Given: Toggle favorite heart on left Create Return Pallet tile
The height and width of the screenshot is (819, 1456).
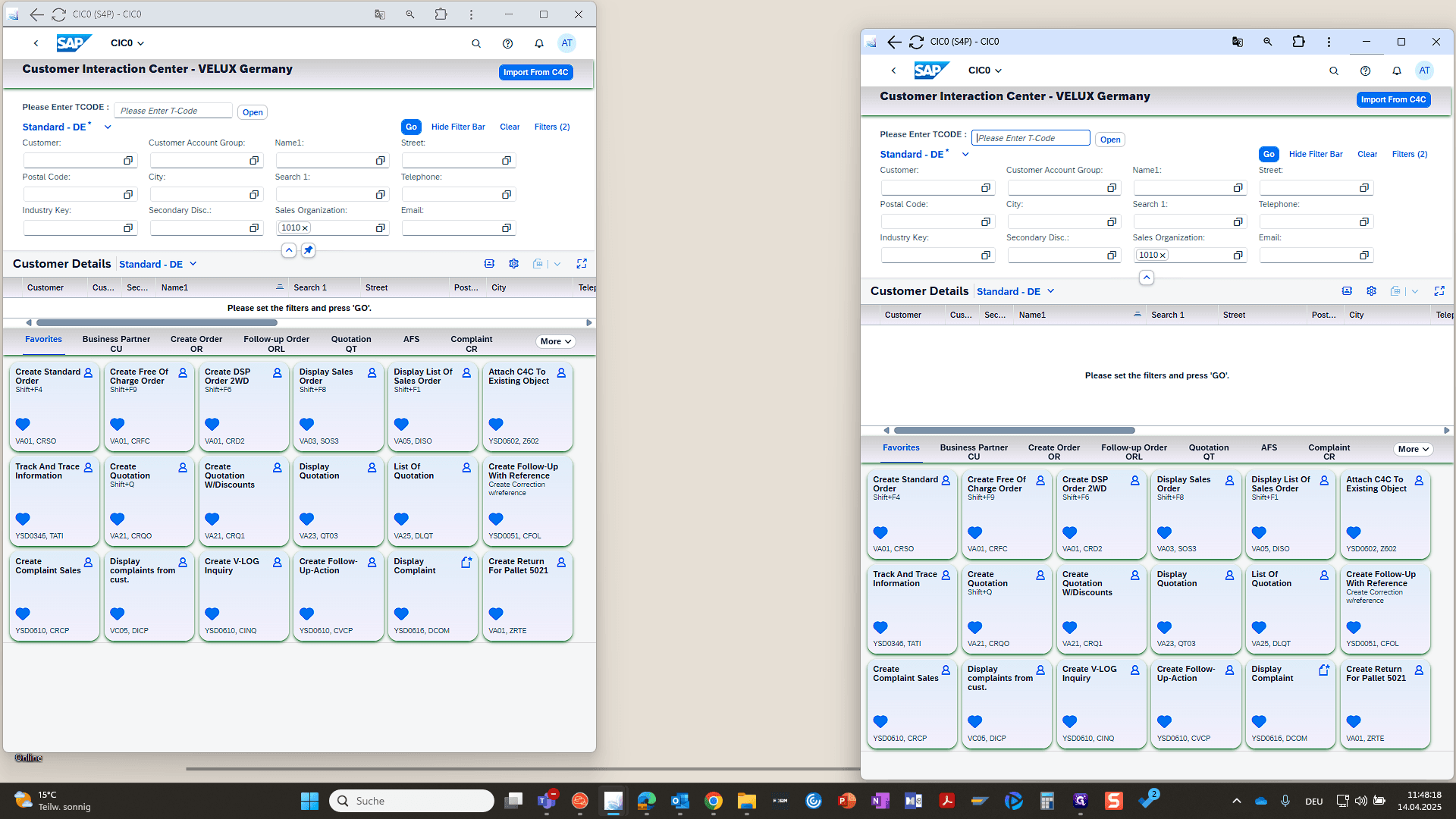Looking at the screenshot, I should click(496, 614).
